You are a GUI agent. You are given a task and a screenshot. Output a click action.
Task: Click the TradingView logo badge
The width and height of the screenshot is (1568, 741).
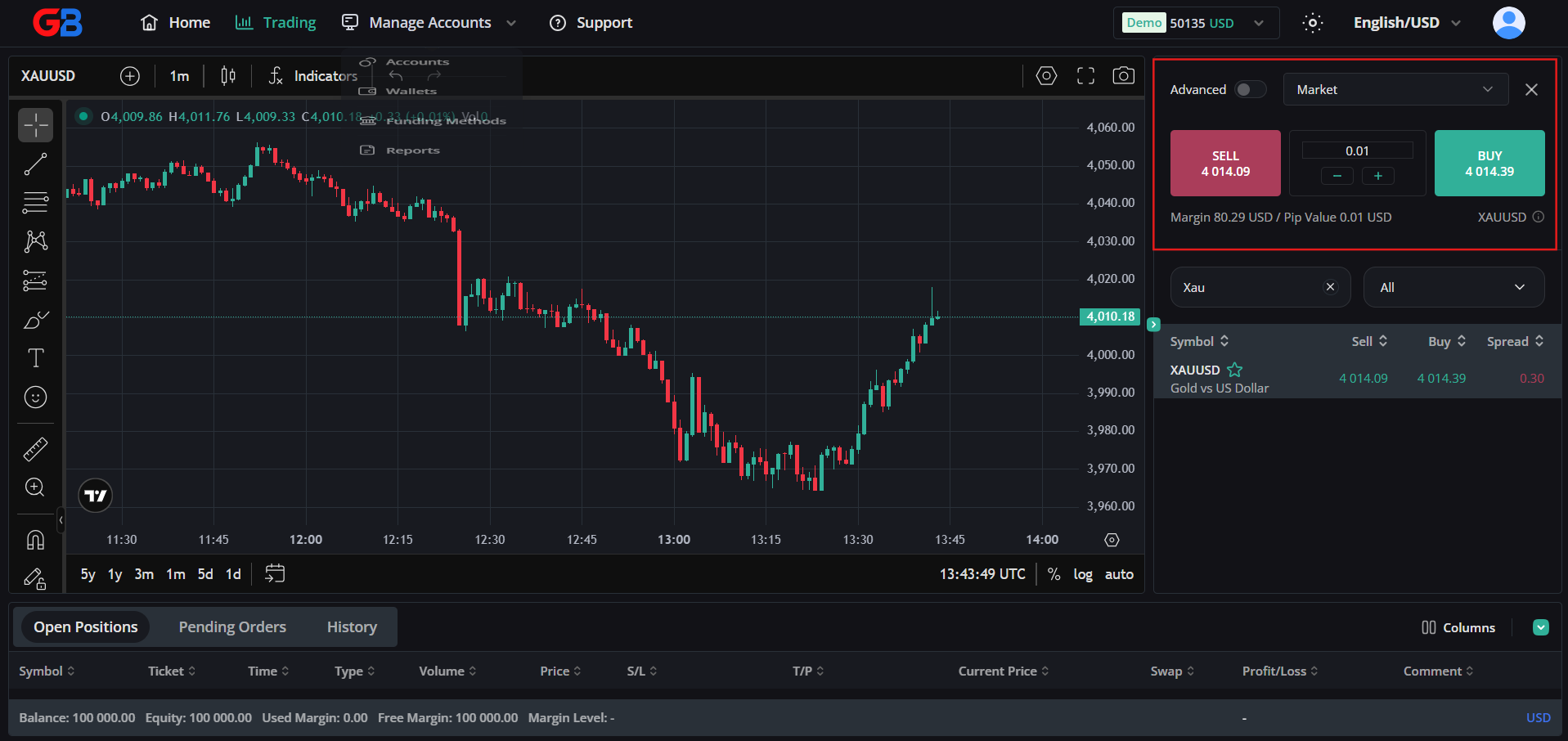[x=96, y=496]
